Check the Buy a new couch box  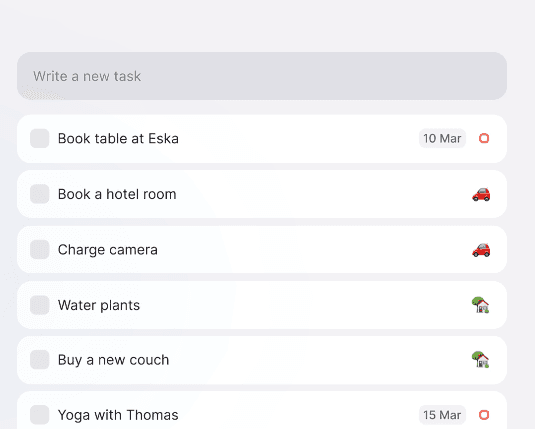click(x=40, y=359)
